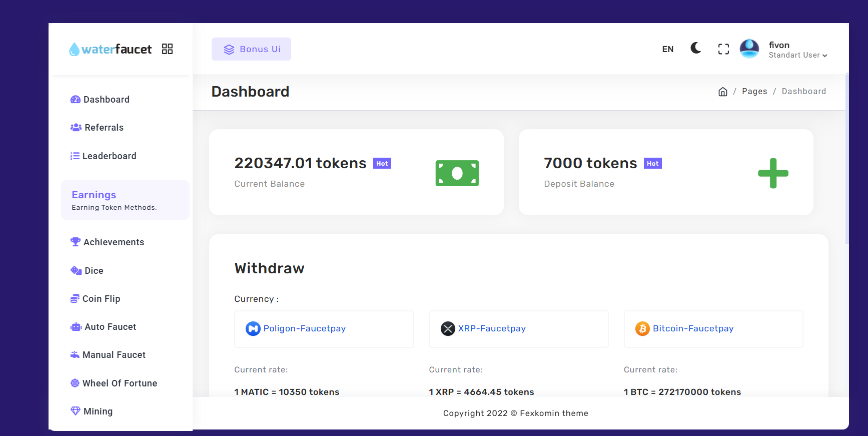
Task: Enter fullscreen using the fullscreen icon
Action: [723, 49]
